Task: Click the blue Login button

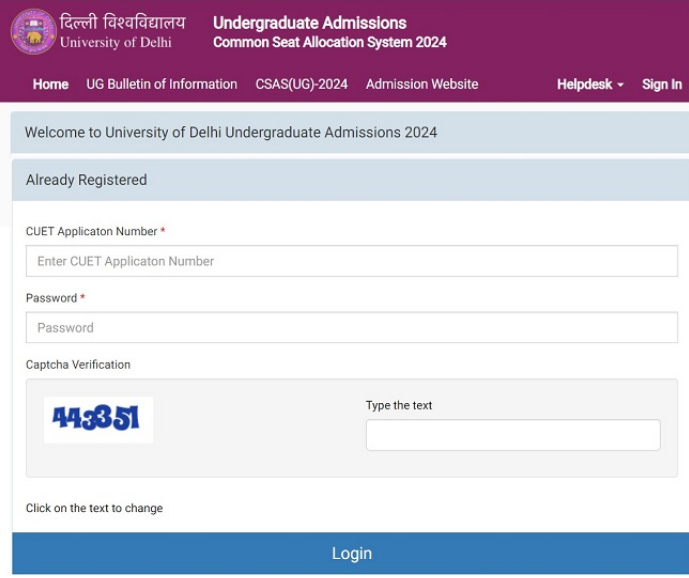Action: (352, 553)
